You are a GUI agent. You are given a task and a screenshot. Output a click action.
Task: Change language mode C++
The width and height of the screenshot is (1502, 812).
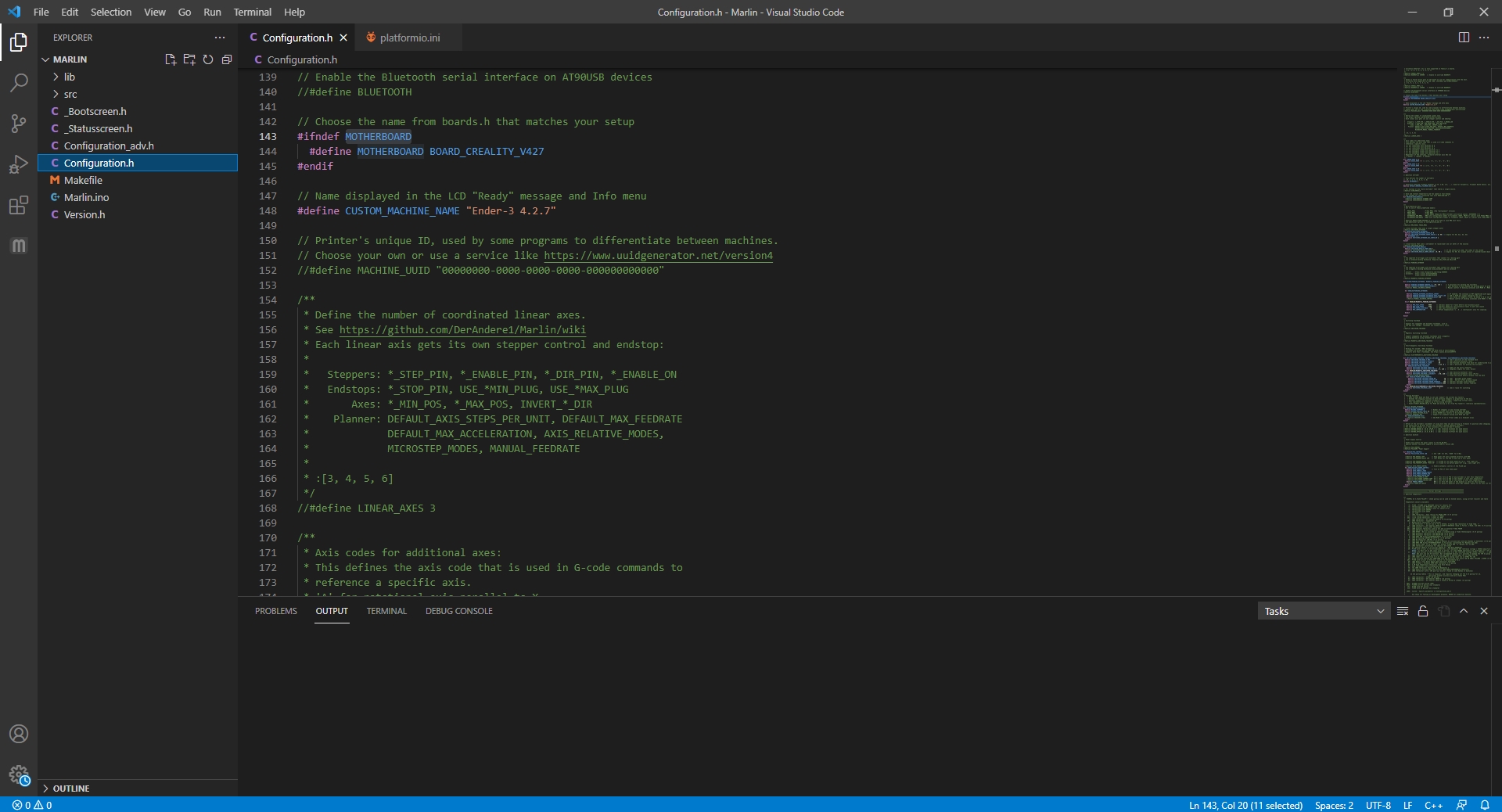point(1433,805)
